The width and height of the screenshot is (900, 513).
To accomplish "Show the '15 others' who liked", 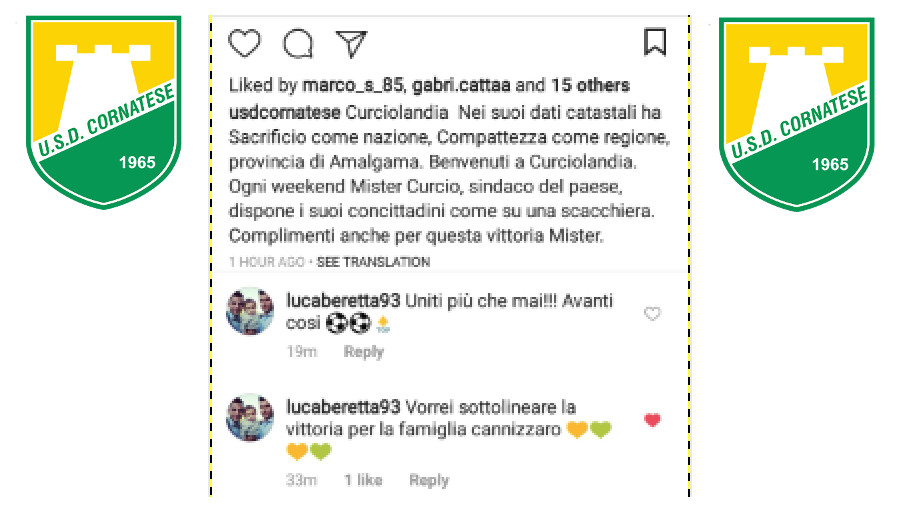I will pyautogui.click(x=590, y=86).
